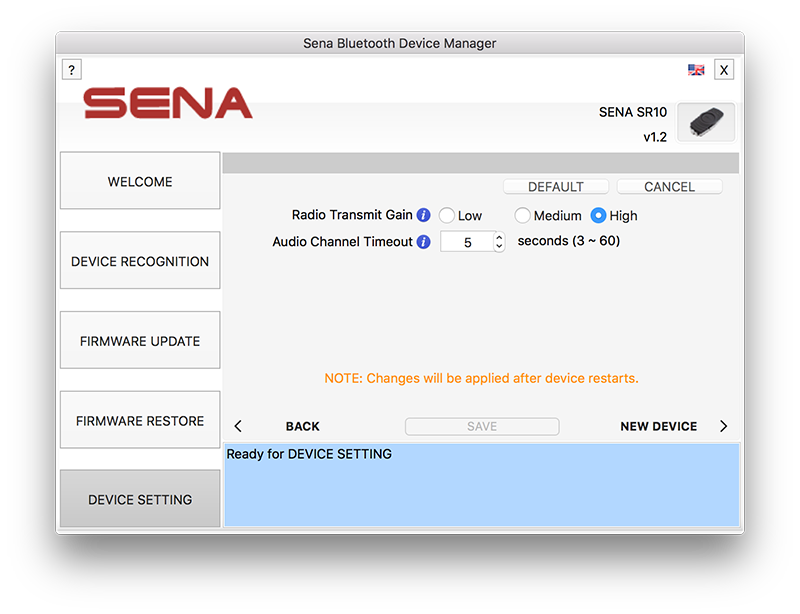Click the CANCEL button
This screenshot has width=800, height=614.
pyautogui.click(x=669, y=186)
